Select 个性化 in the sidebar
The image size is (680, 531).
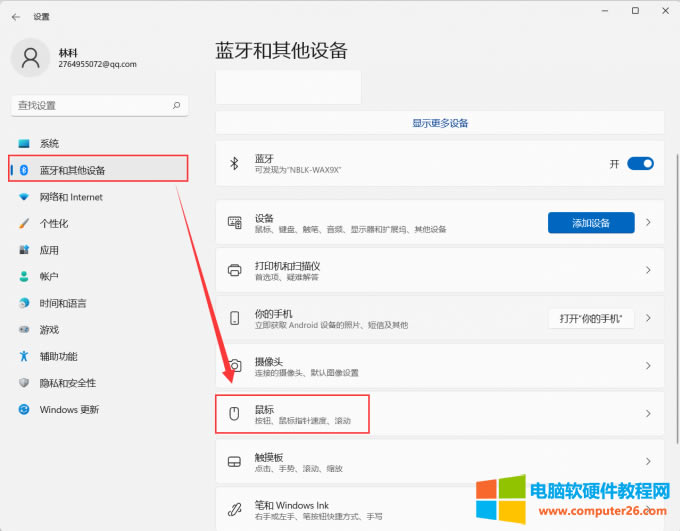click(54, 224)
